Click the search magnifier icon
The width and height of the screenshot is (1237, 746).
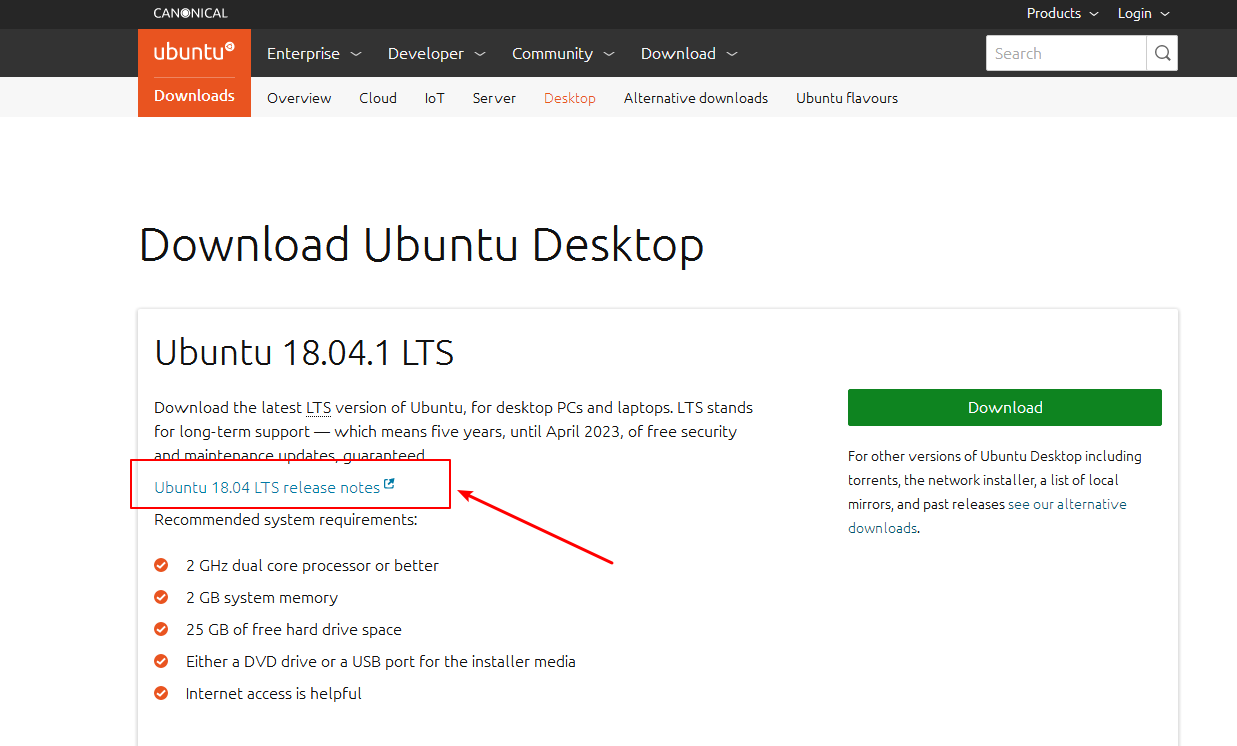1161,52
